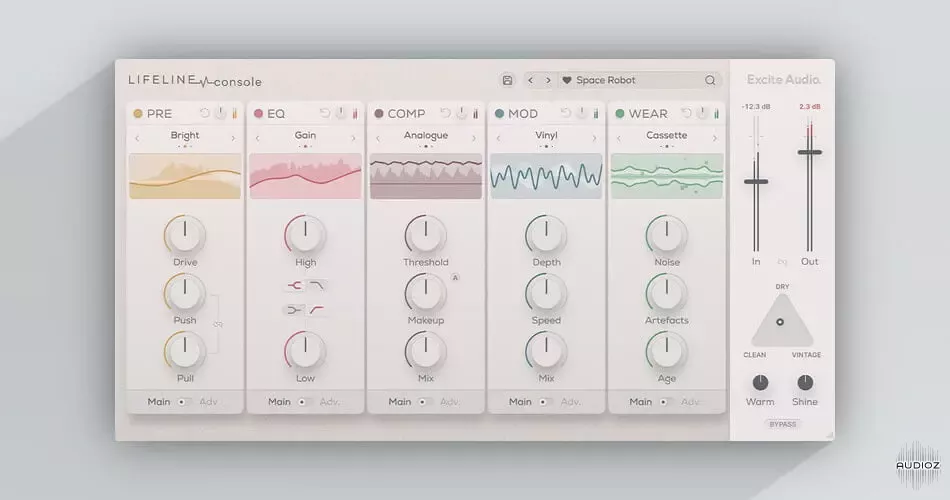950x500 pixels.
Task: Save the current preset with the disk icon
Action: pos(507,80)
